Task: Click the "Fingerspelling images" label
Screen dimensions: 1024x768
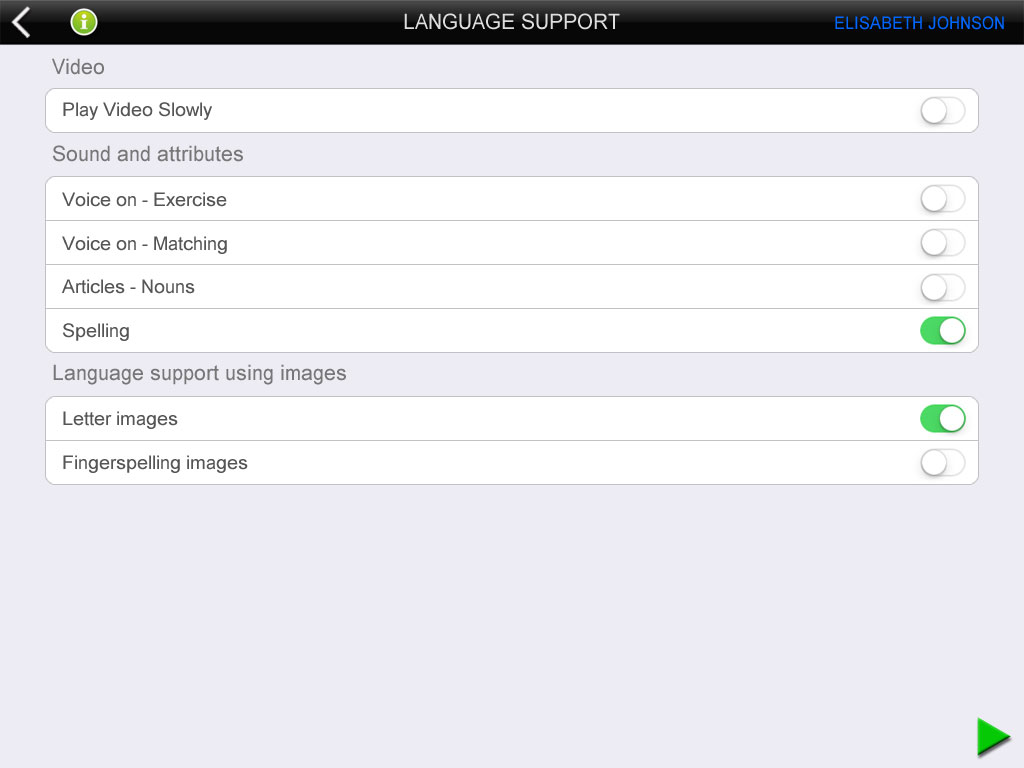Action: pyautogui.click(x=155, y=463)
